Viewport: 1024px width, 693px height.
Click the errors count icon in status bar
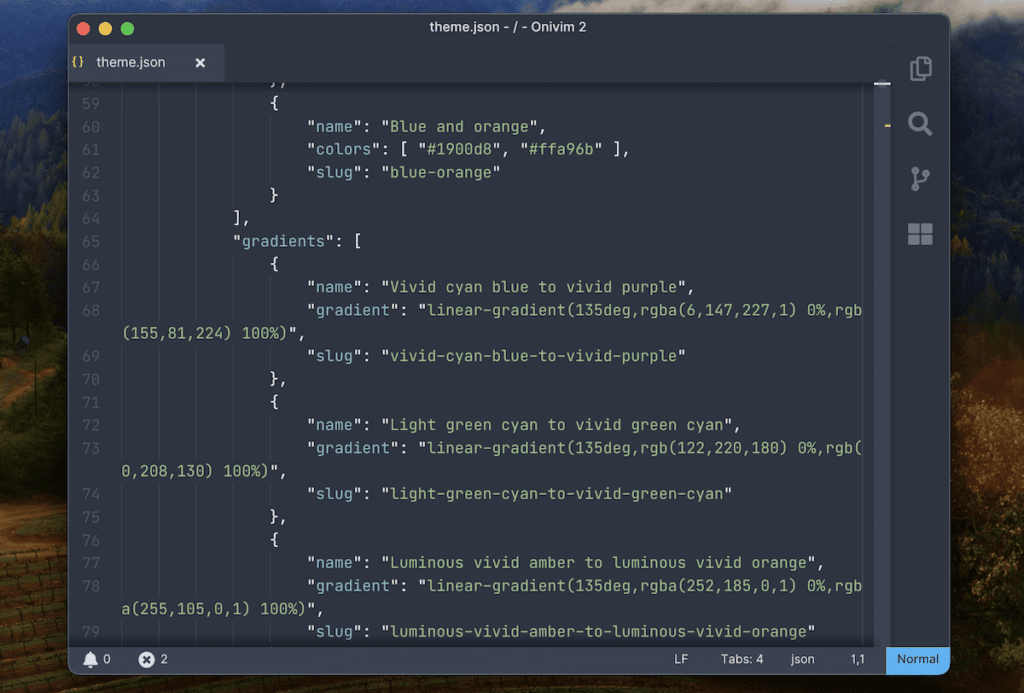click(x=147, y=659)
